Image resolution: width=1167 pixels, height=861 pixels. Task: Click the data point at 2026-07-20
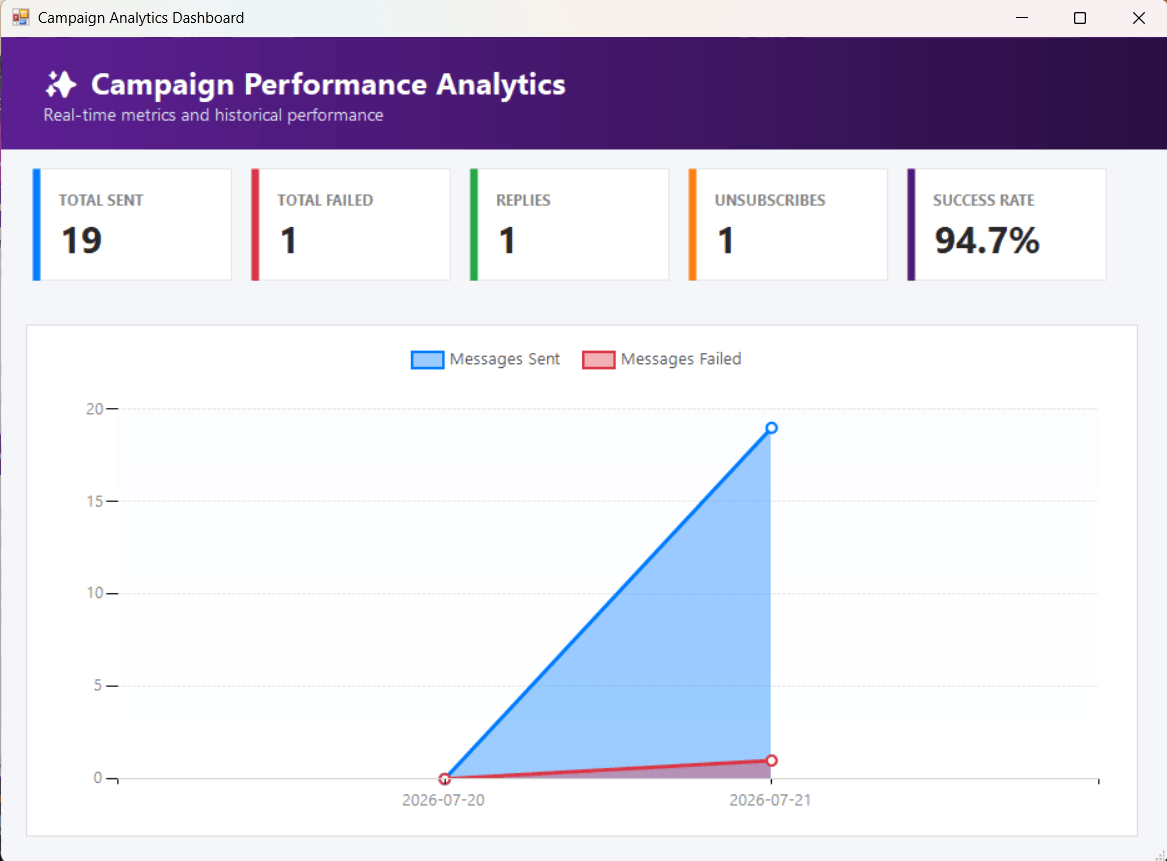(x=444, y=779)
